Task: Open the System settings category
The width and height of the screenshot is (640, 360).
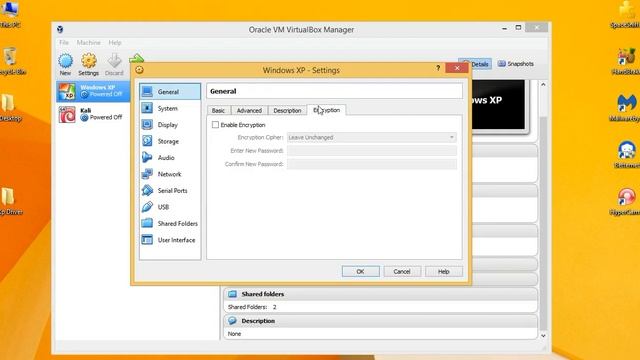Action: 170,108
